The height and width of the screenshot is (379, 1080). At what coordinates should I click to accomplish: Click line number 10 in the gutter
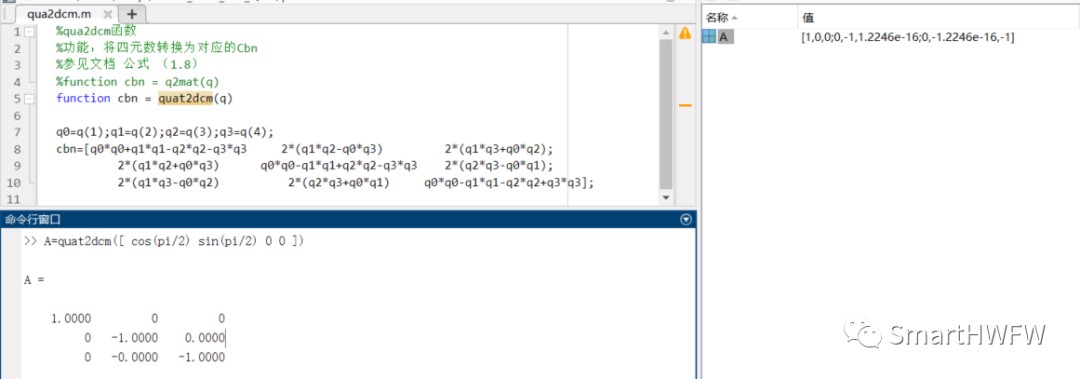click(14, 183)
